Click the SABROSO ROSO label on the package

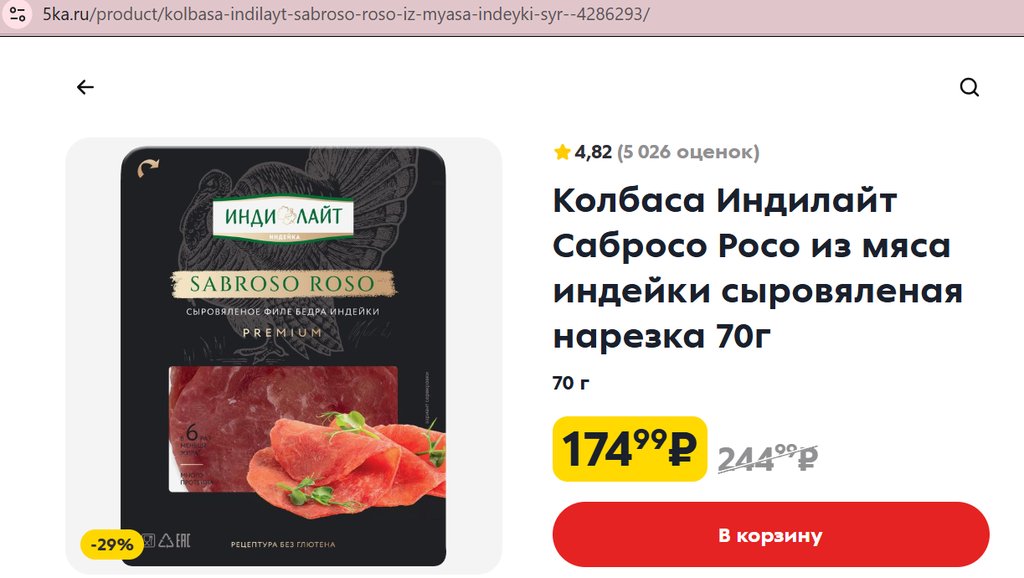pyautogui.click(x=283, y=284)
